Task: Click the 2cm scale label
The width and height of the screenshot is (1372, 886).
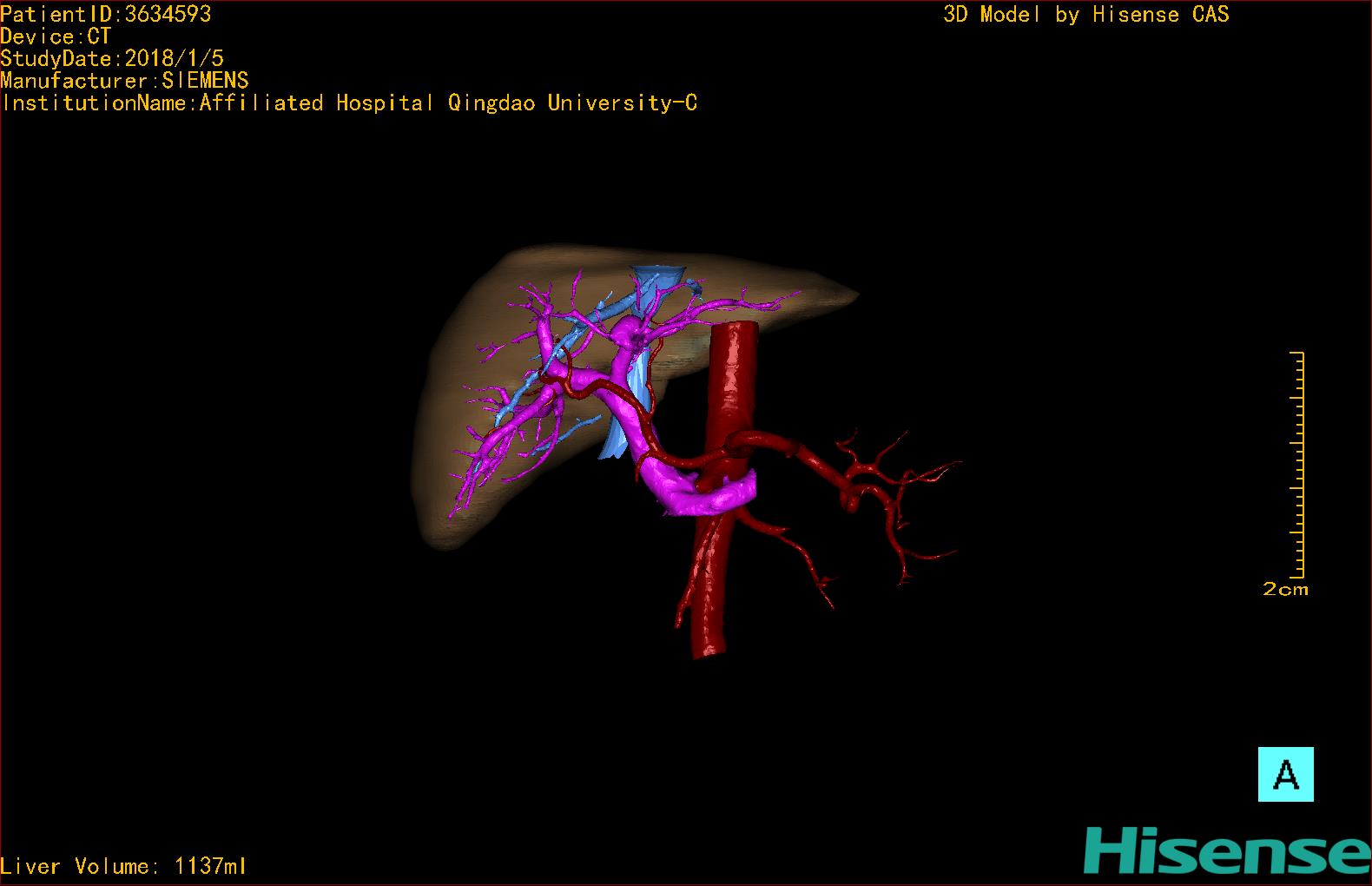Action: 1285,589
